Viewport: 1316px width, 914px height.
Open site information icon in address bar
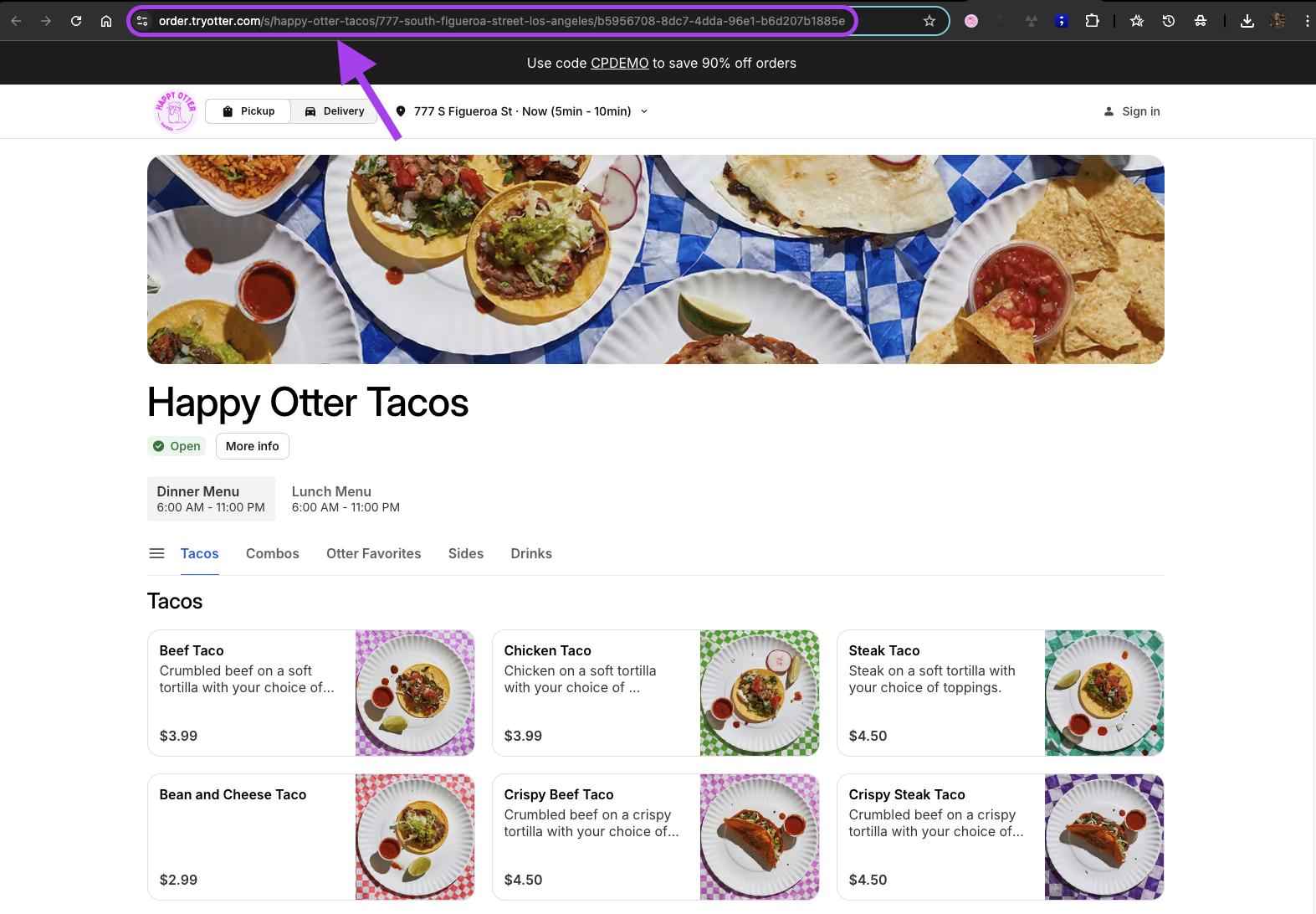pos(142,21)
